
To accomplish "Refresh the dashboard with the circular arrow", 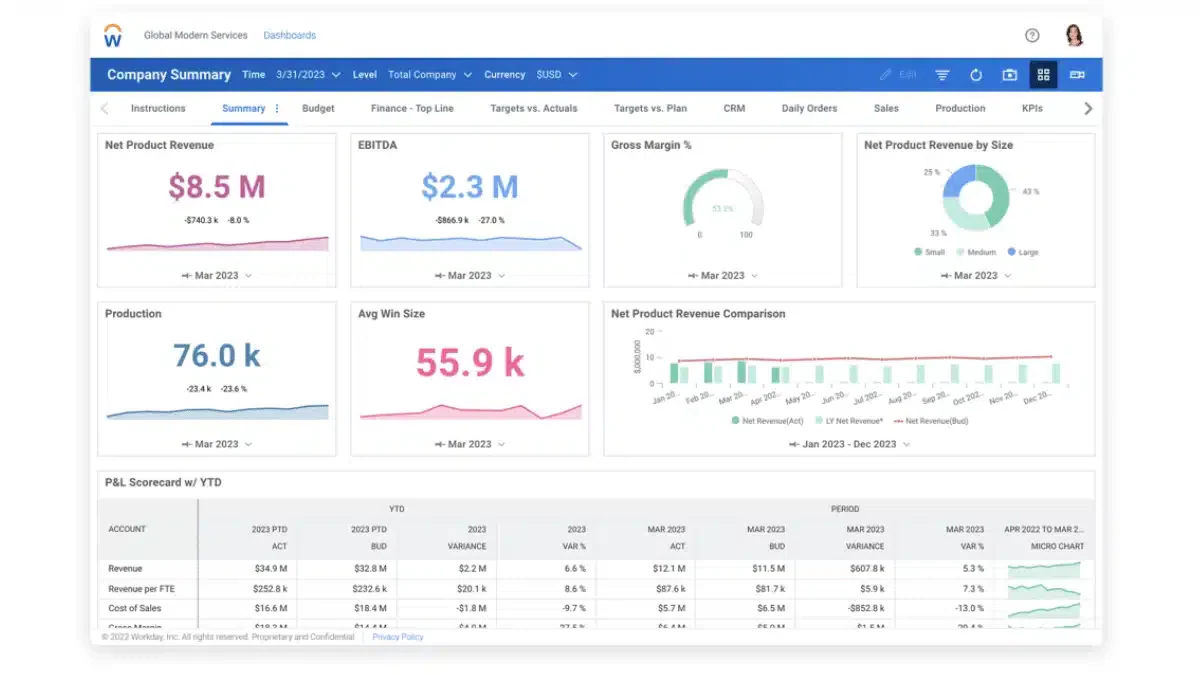I will pos(976,75).
